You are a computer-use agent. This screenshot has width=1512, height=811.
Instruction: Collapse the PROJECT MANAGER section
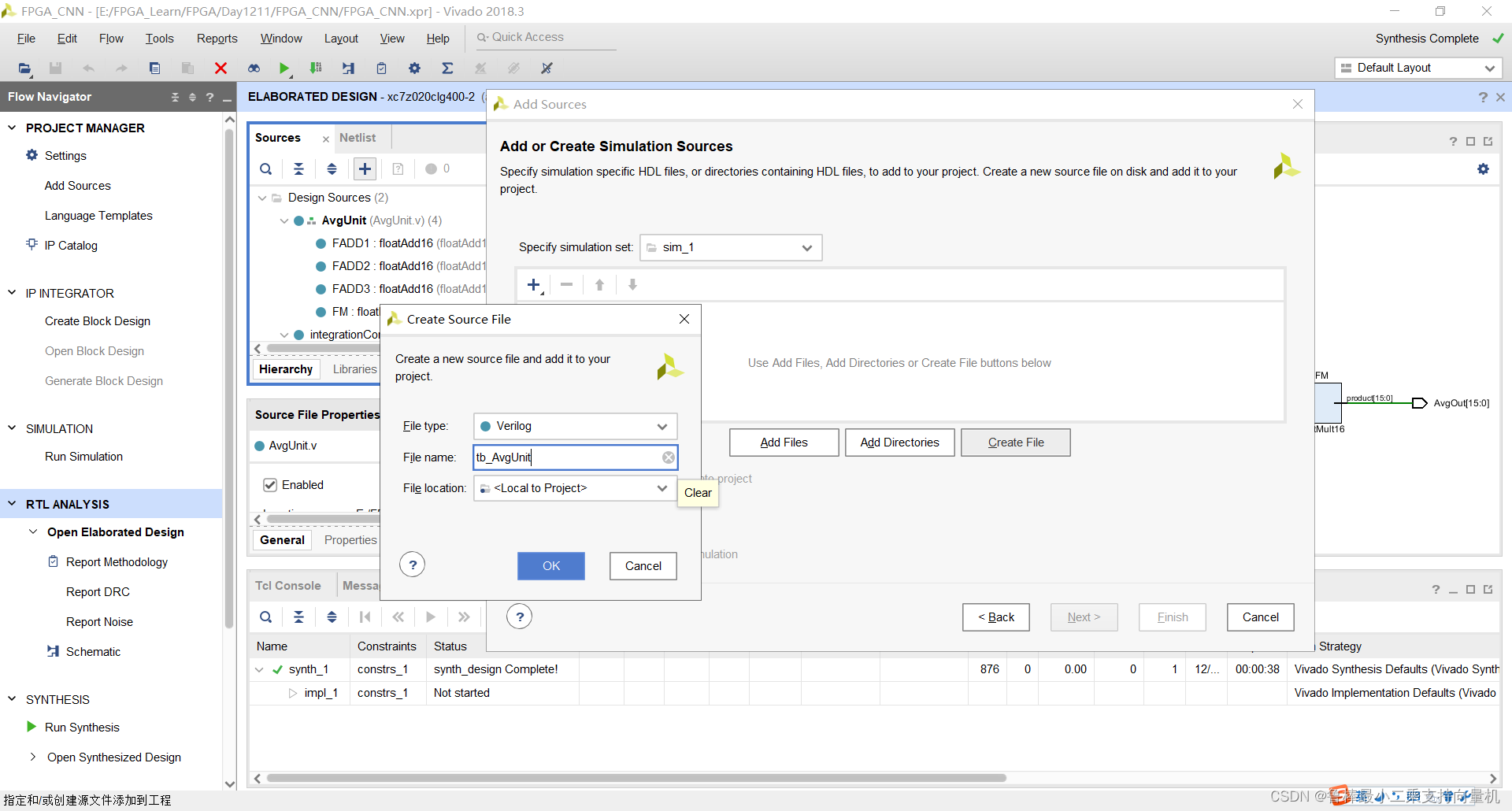12,128
